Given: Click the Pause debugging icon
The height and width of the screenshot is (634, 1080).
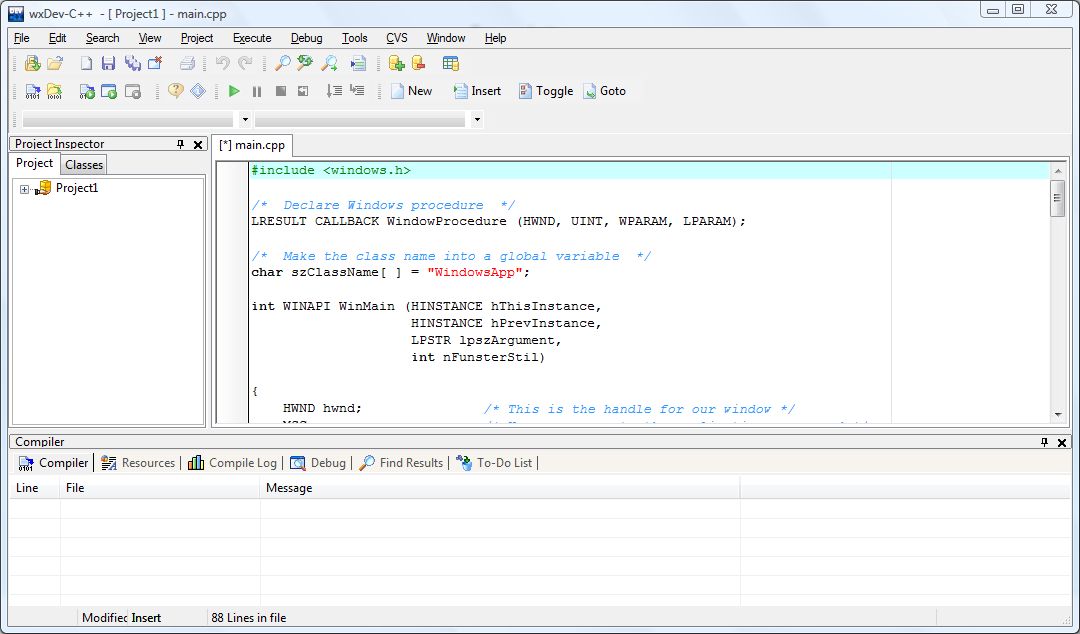Looking at the screenshot, I should point(257,91).
